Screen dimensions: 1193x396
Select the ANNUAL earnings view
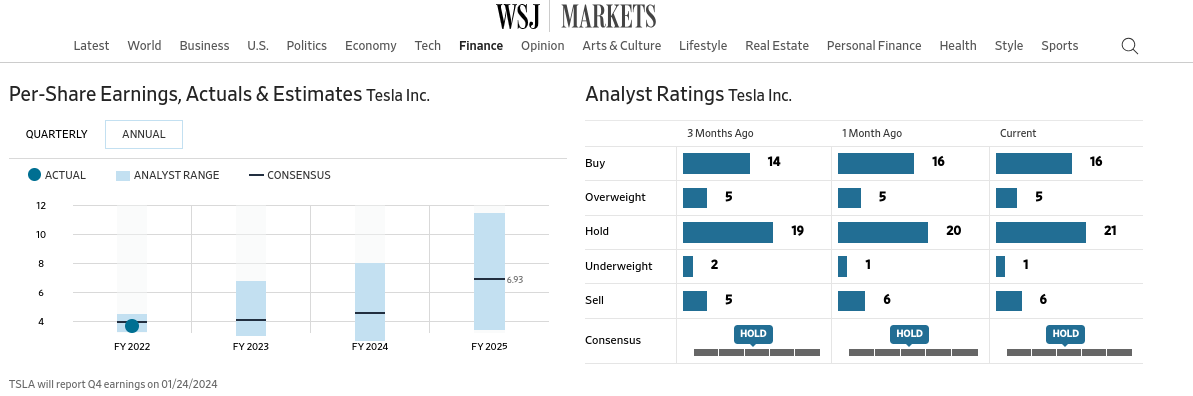(144, 134)
